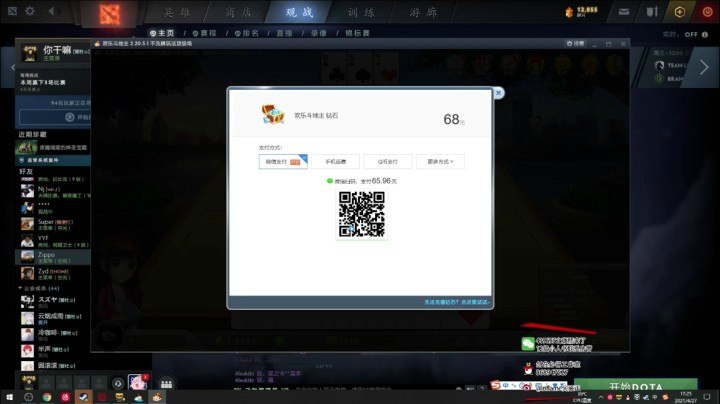Click the taskbar clock showing 17:25
This screenshot has width=720, height=404.
tap(685, 397)
